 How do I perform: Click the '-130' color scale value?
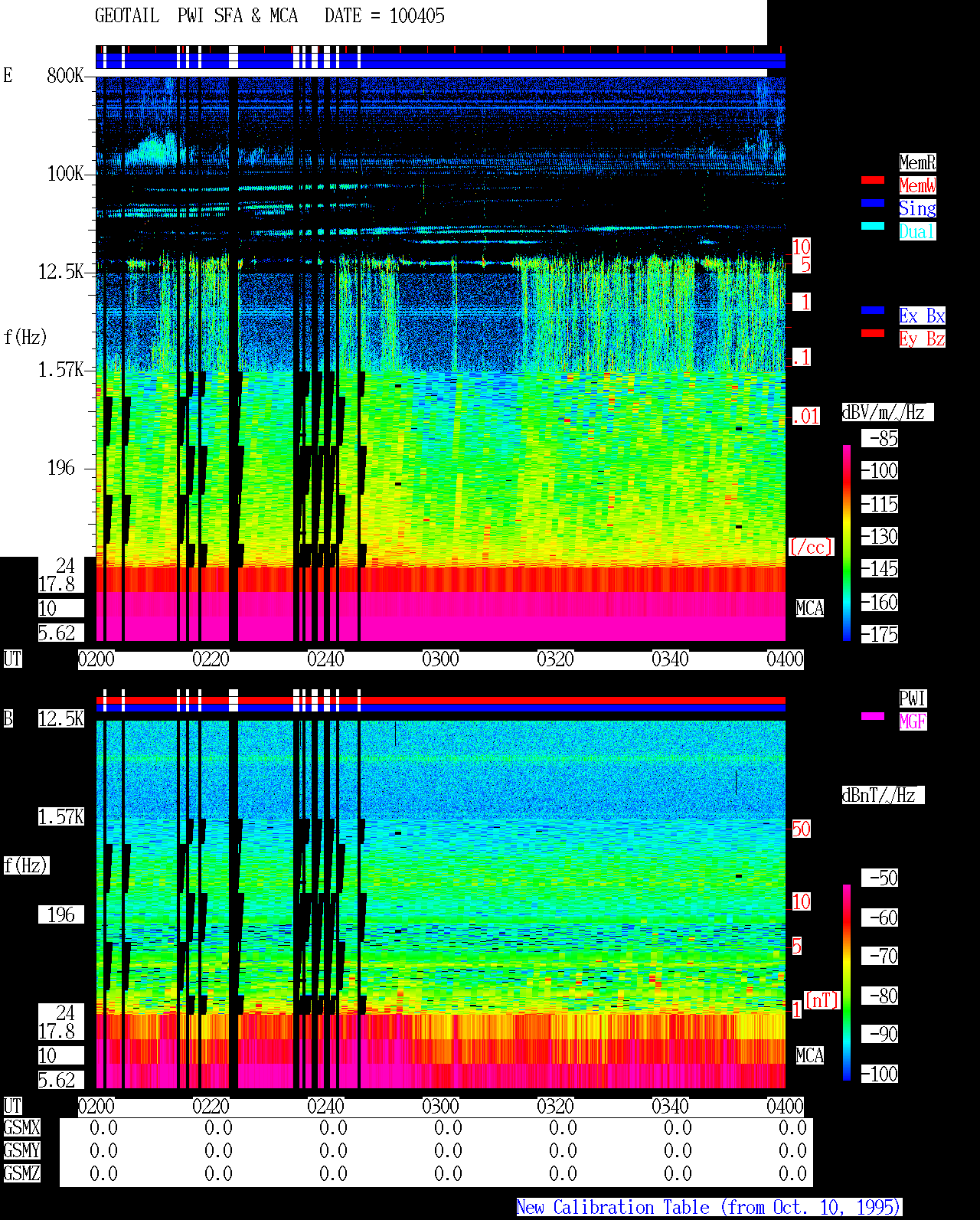pyautogui.click(x=879, y=536)
